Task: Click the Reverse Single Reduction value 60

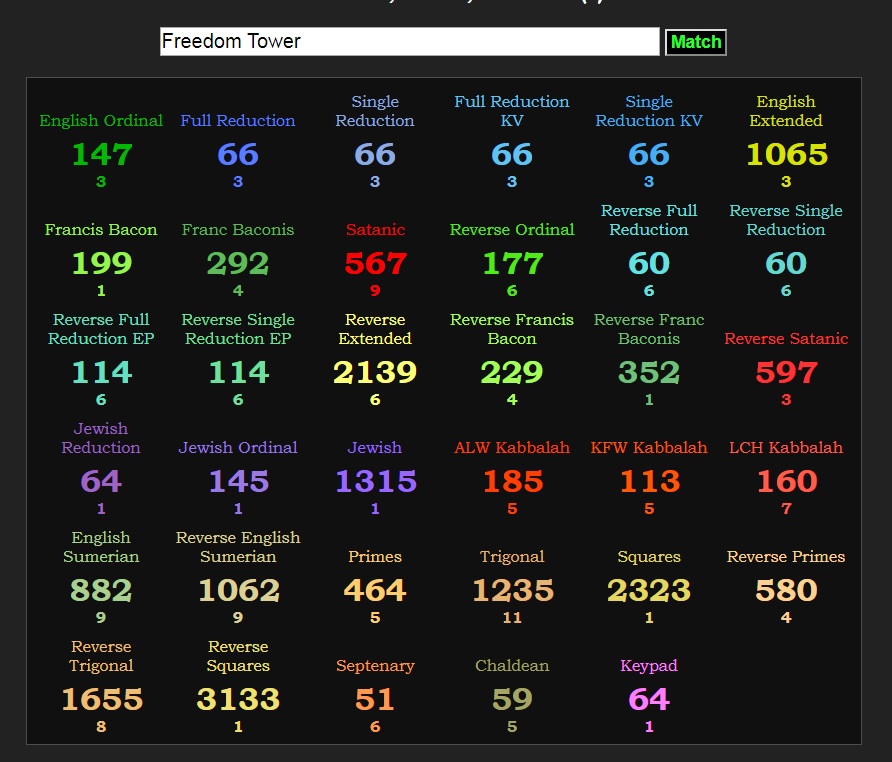Action: click(786, 263)
